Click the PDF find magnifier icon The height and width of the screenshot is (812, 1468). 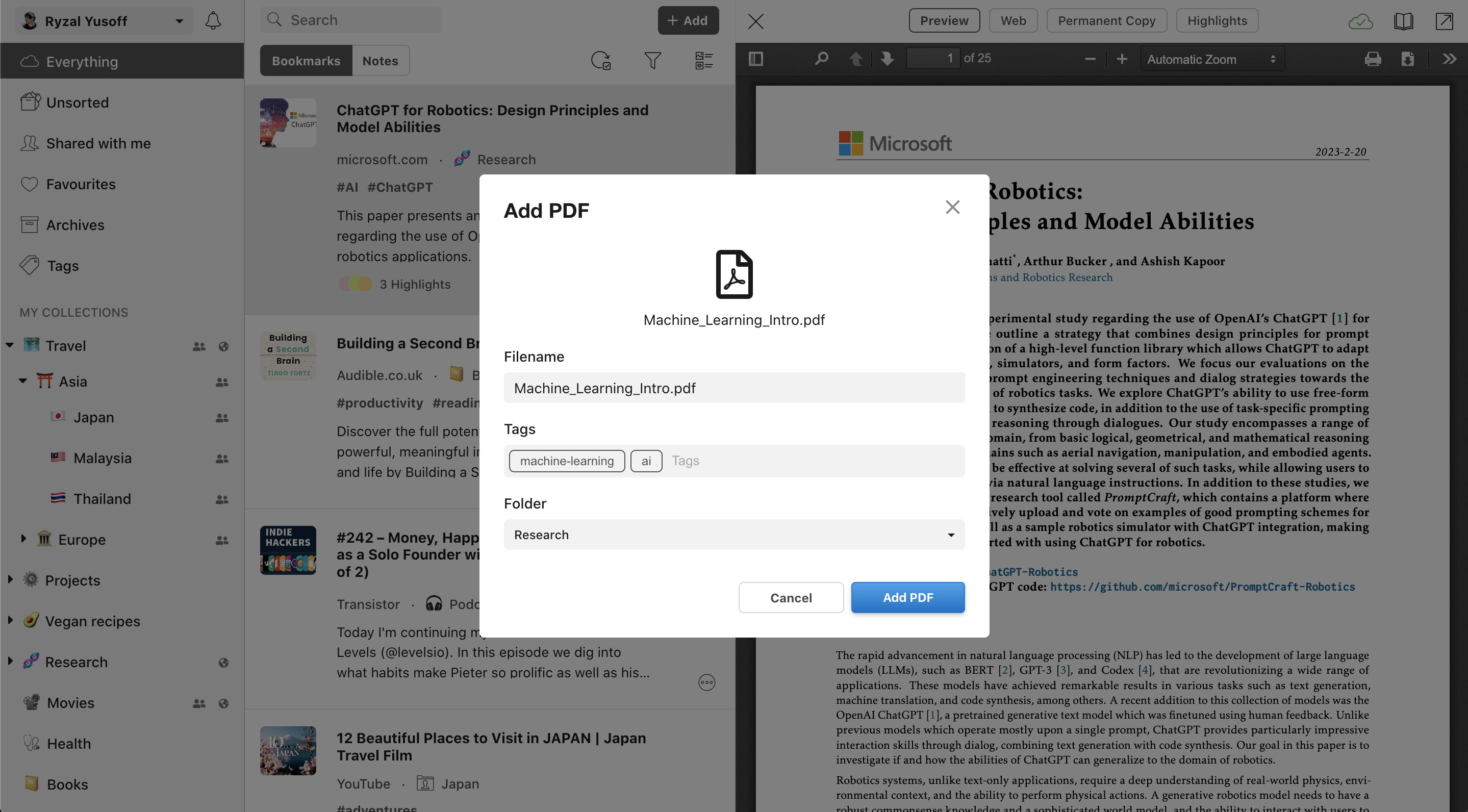click(x=821, y=59)
